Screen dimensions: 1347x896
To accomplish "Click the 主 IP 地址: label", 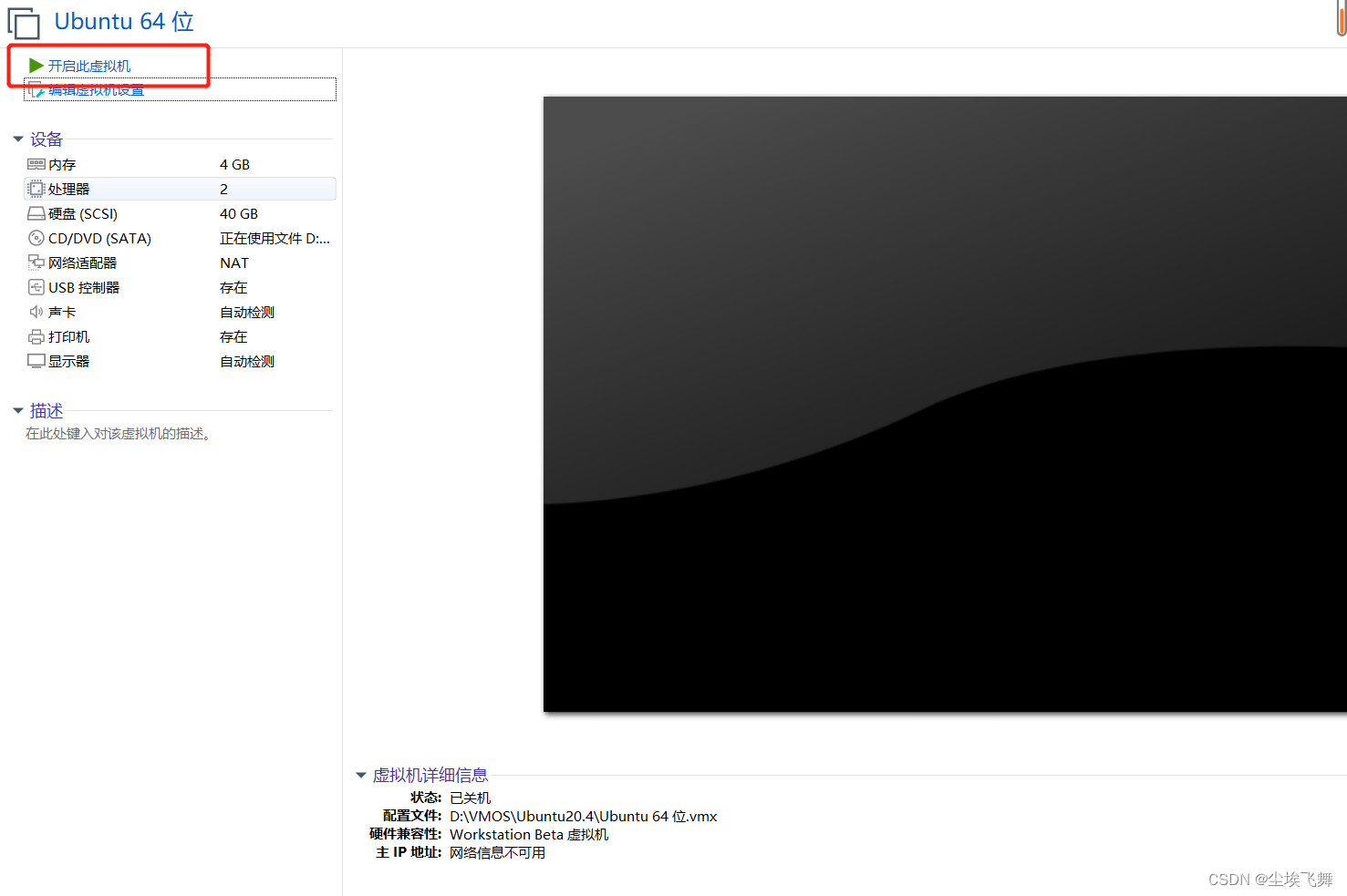I will [409, 852].
